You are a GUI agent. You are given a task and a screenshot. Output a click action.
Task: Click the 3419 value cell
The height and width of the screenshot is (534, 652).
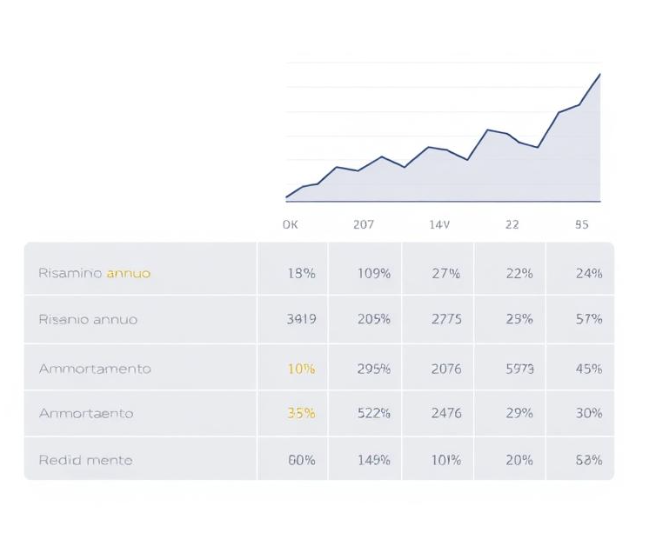[301, 319]
